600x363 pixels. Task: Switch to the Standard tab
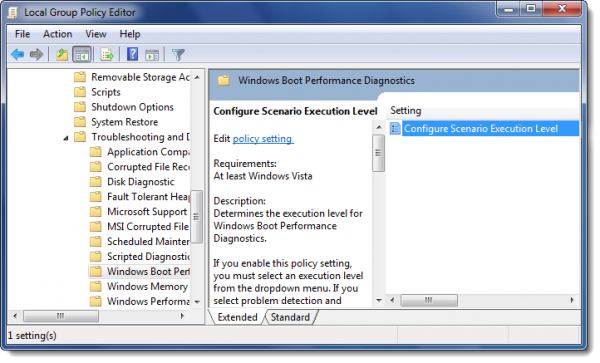(x=290, y=317)
